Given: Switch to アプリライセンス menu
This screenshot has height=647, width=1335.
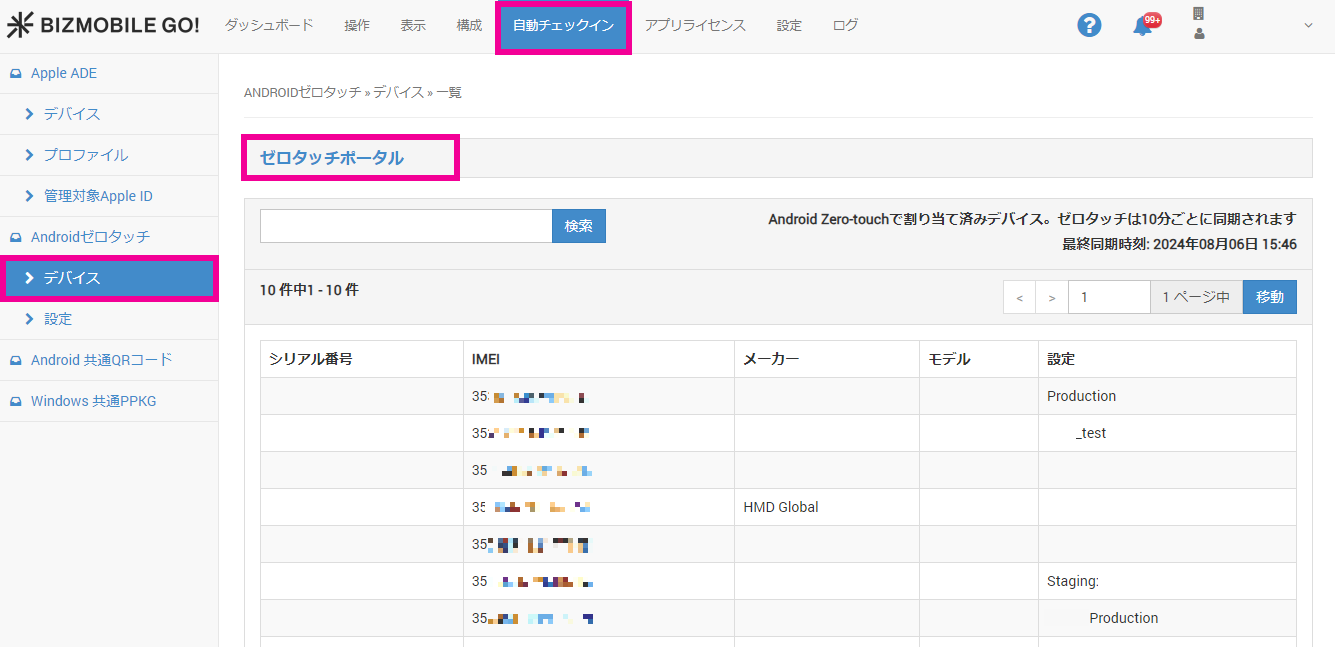Looking at the screenshot, I should (x=695, y=26).
